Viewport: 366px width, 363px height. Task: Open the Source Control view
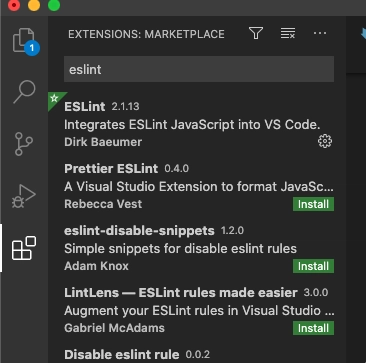pos(24,144)
